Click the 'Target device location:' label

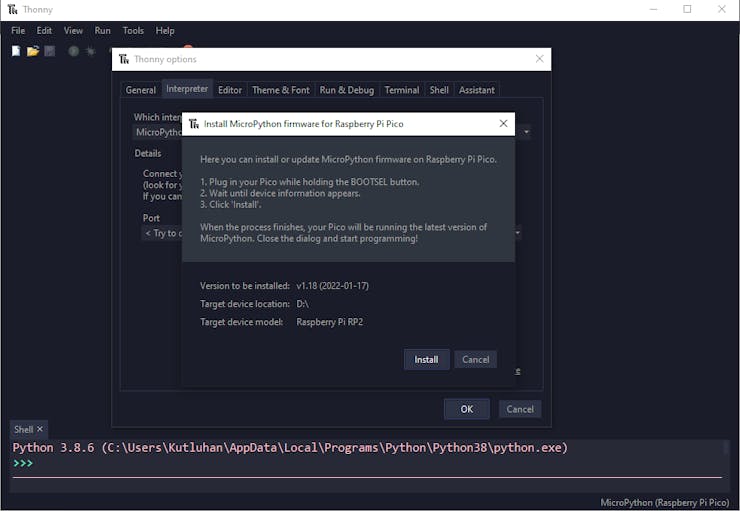point(245,304)
